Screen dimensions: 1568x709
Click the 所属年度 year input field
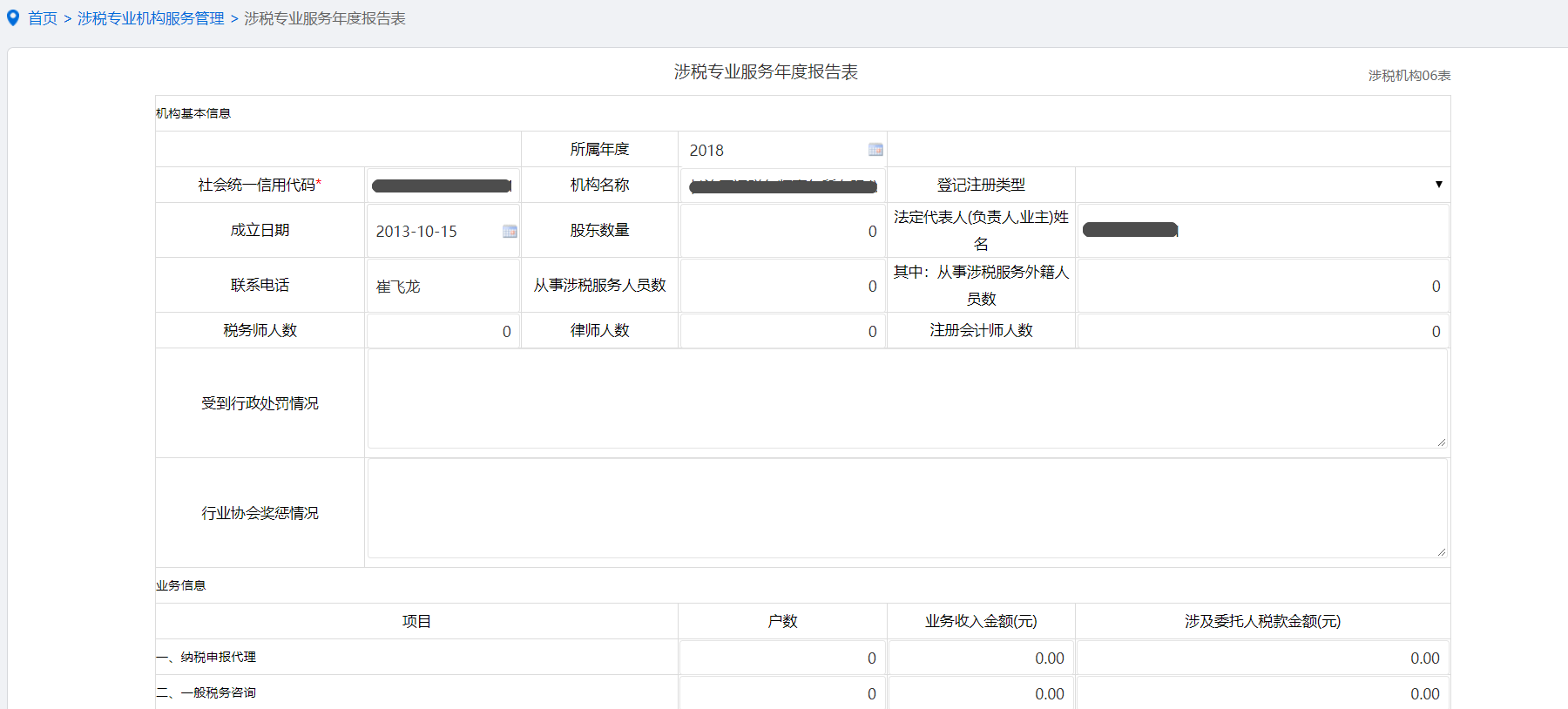[774, 150]
